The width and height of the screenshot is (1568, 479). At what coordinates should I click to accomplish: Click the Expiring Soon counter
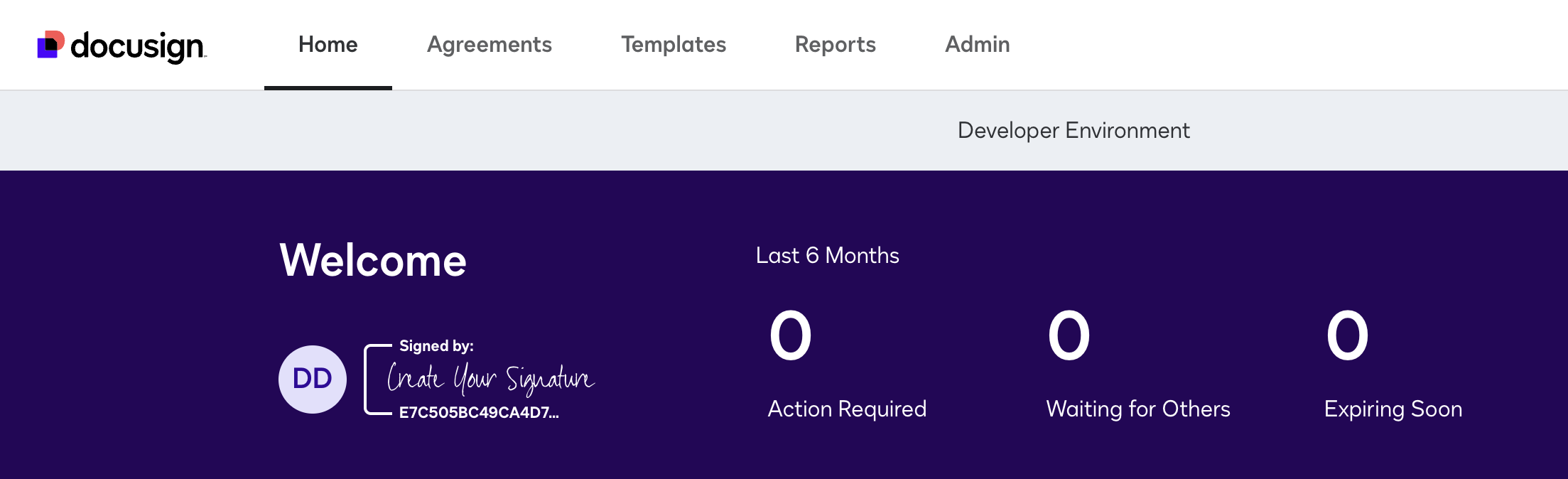click(1393, 409)
